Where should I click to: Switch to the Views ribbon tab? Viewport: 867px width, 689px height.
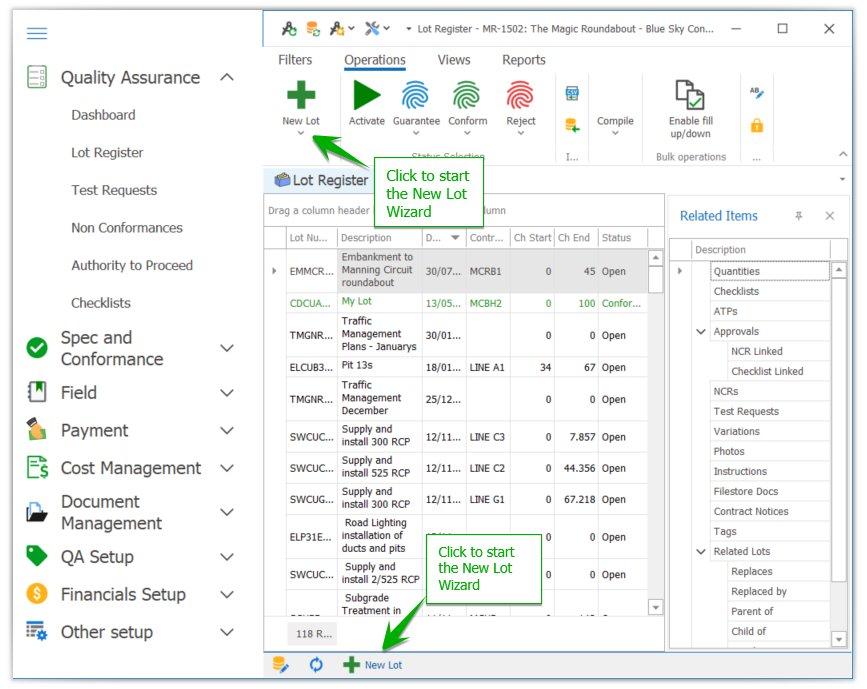tap(454, 60)
